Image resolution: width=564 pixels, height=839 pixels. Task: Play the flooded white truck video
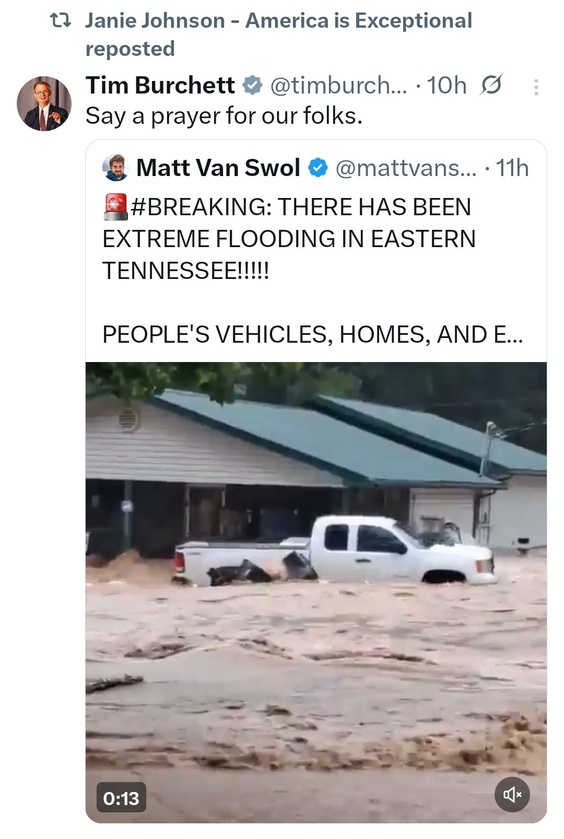(x=316, y=592)
